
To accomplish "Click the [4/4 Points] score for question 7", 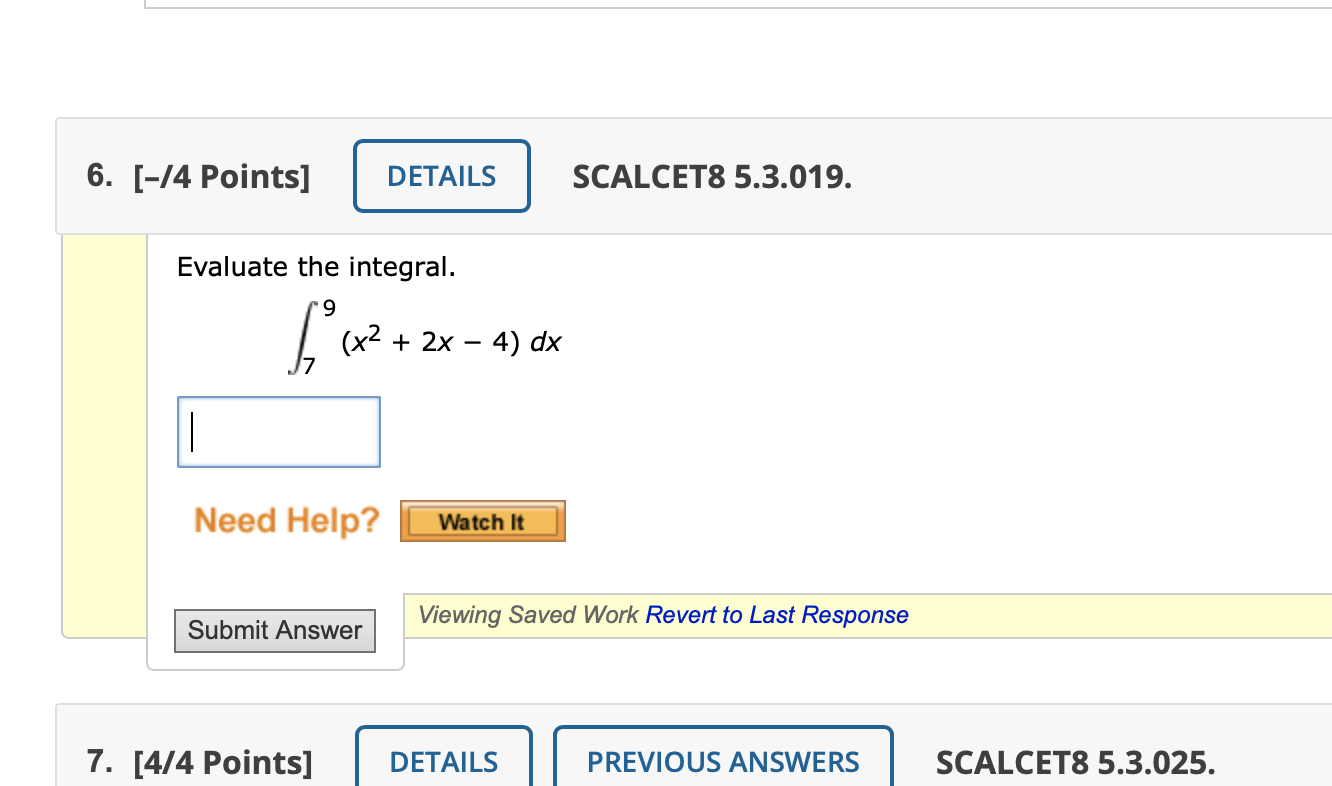I will (222, 762).
